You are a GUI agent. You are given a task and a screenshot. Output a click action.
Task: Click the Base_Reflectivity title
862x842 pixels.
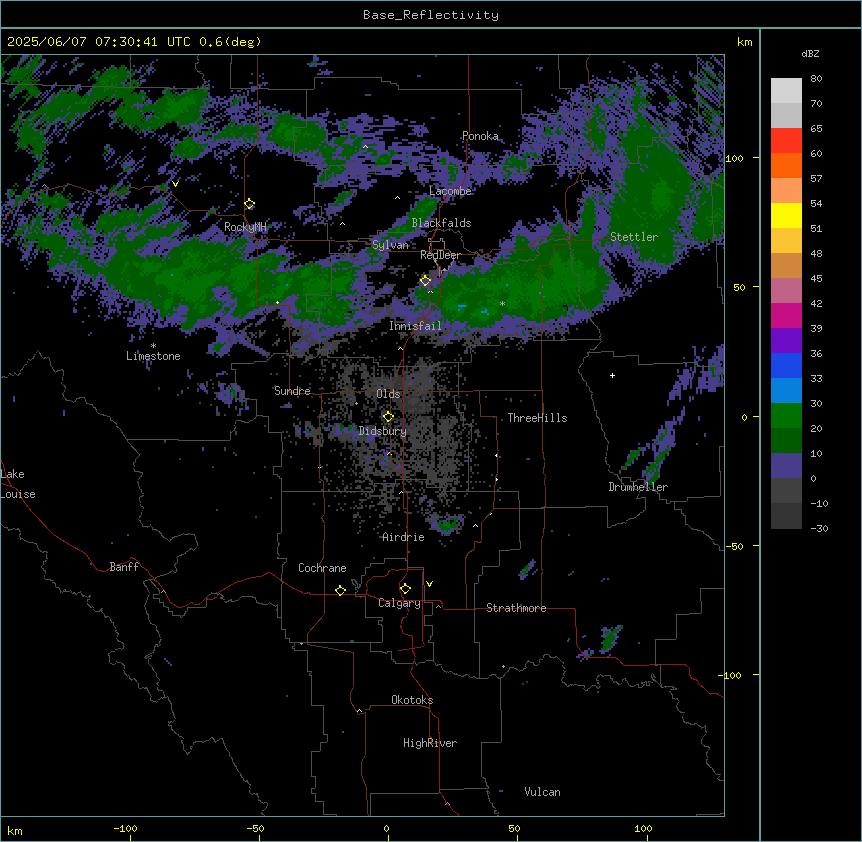tap(431, 15)
